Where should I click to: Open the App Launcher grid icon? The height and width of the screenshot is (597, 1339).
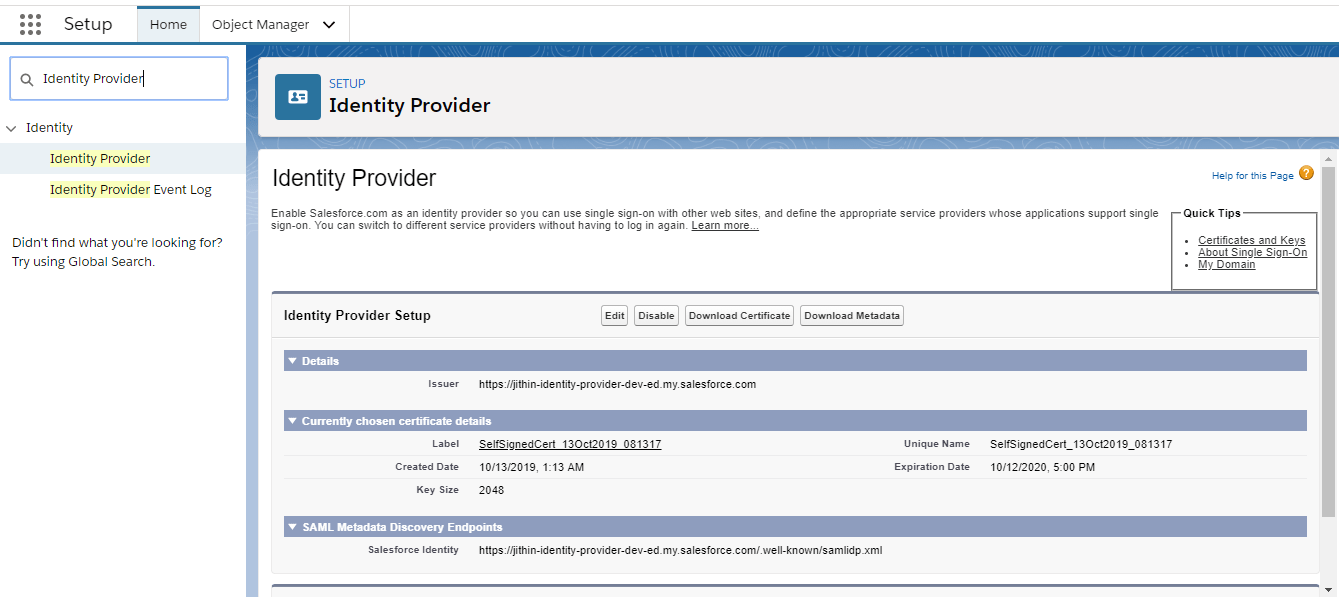30,24
